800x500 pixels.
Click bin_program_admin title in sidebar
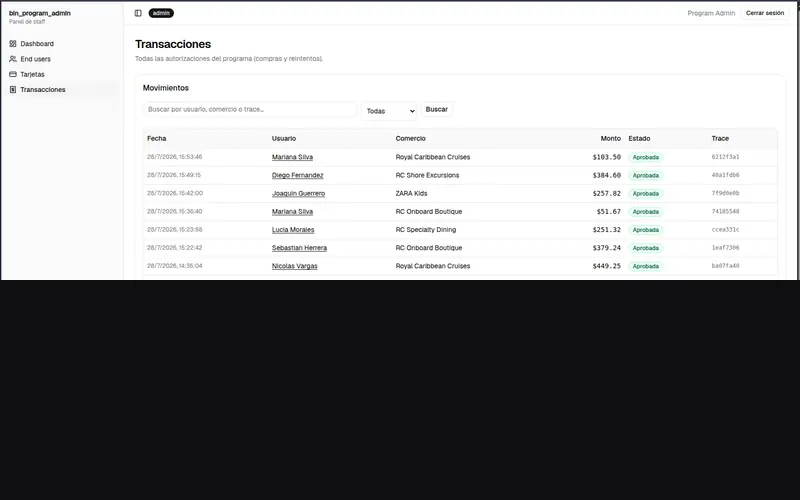(40, 13)
